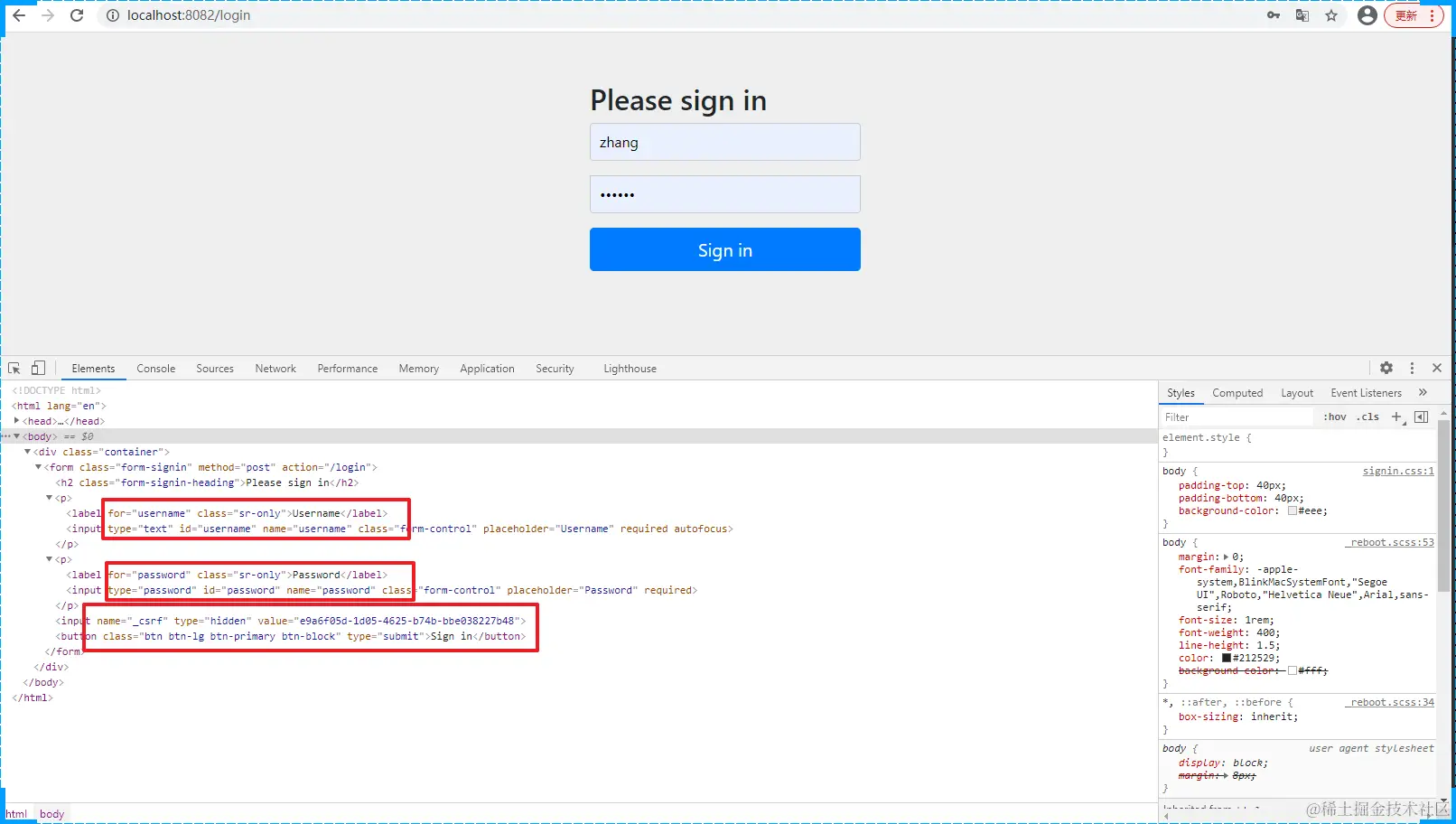Add a new style rule

click(1396, 417)
